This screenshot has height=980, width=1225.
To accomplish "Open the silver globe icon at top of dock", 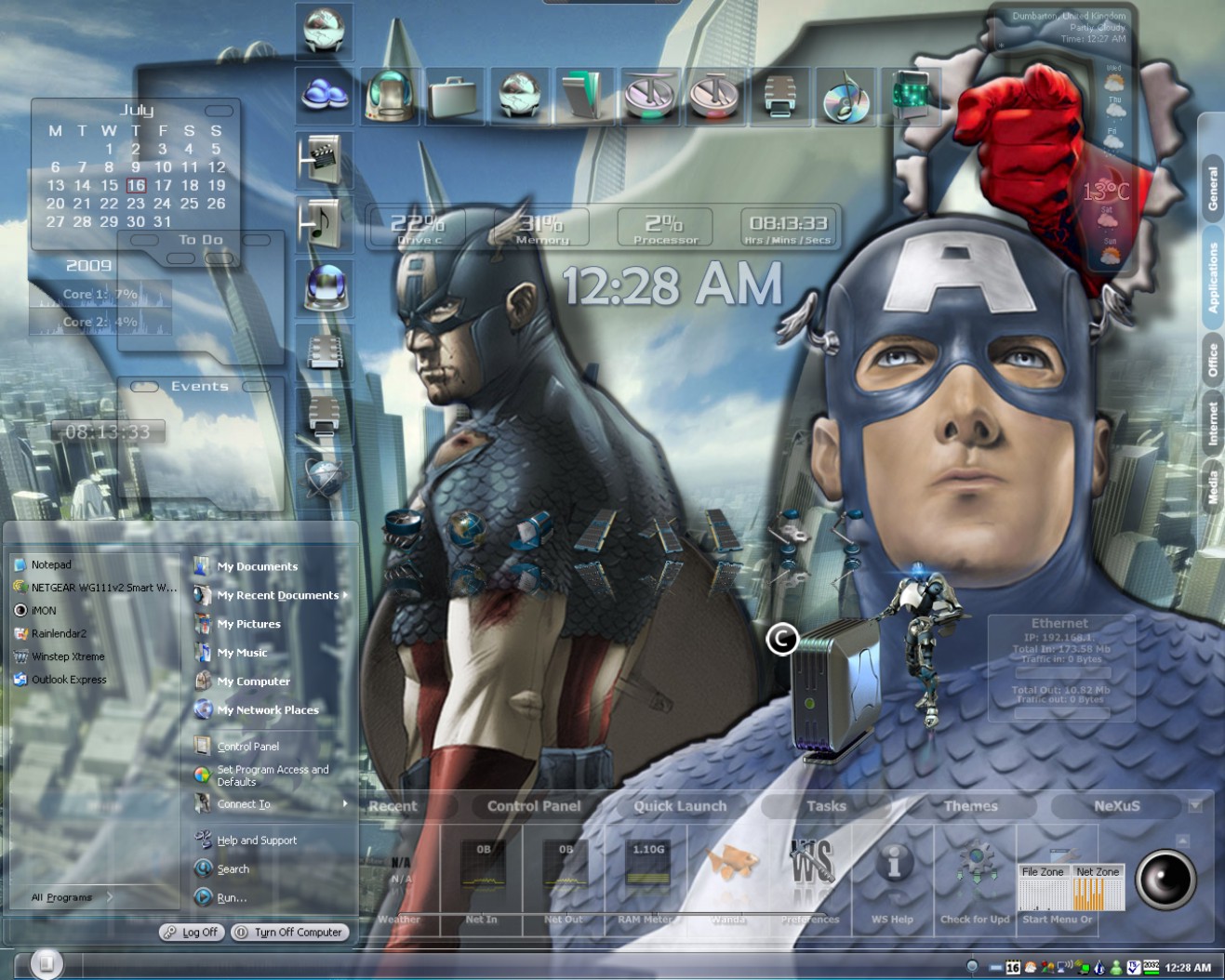I will pos(324,31).
